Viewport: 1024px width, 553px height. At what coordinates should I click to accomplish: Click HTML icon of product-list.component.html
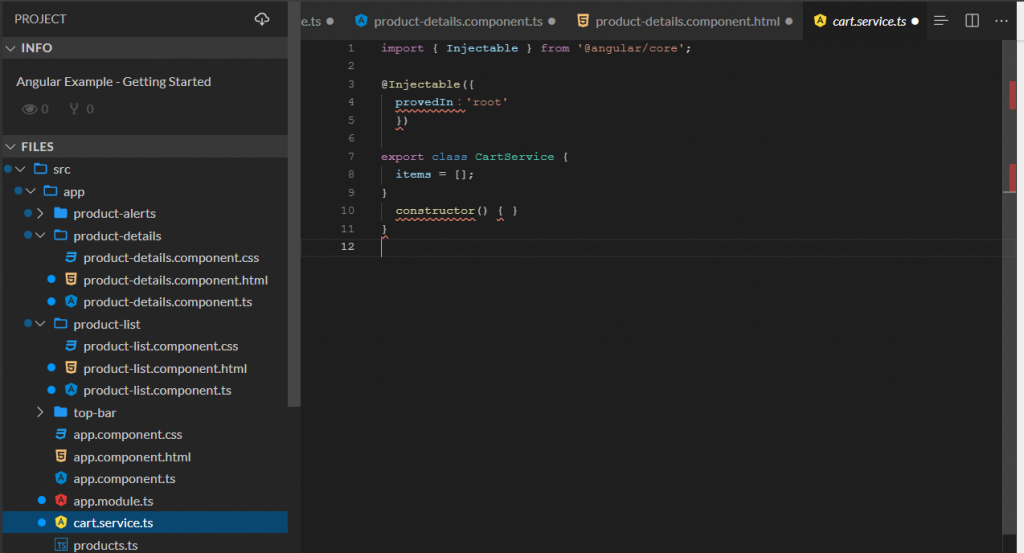pyautogui.click(x=71, y=368)
